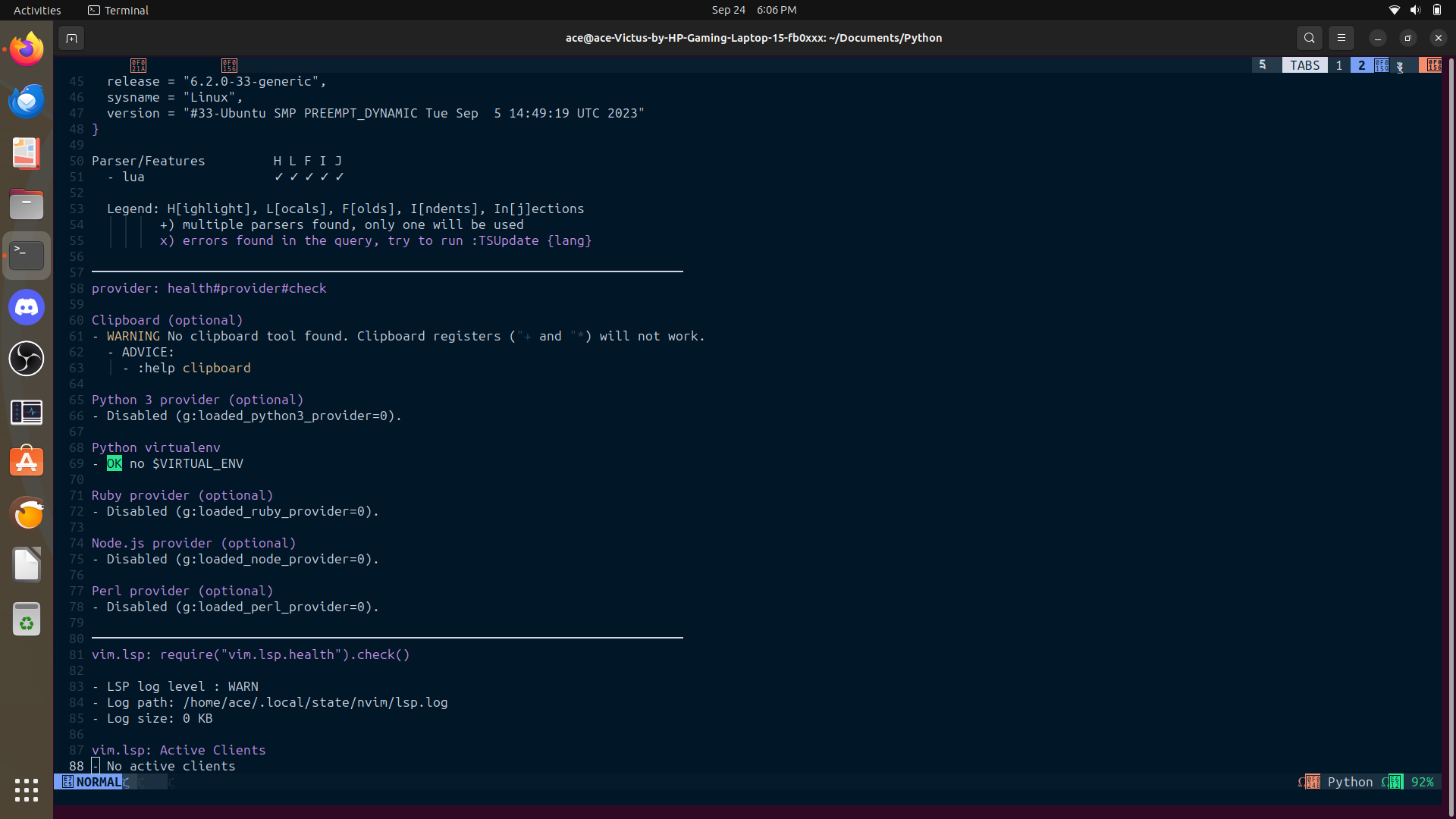Switch to tab 1 in tabline
Image resolution: width=1456 pixels, height=819 pixels.
pyautogui.click(x=1339, y=65)
